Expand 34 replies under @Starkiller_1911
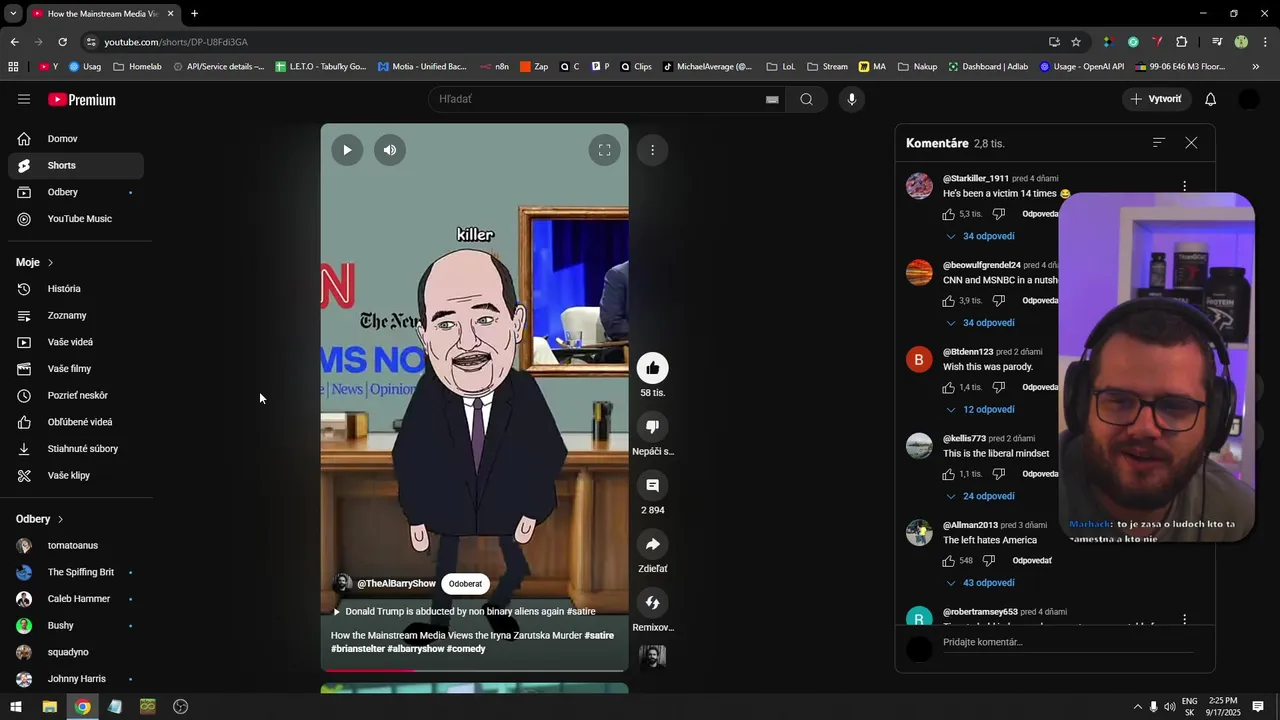 coord(980,236)
